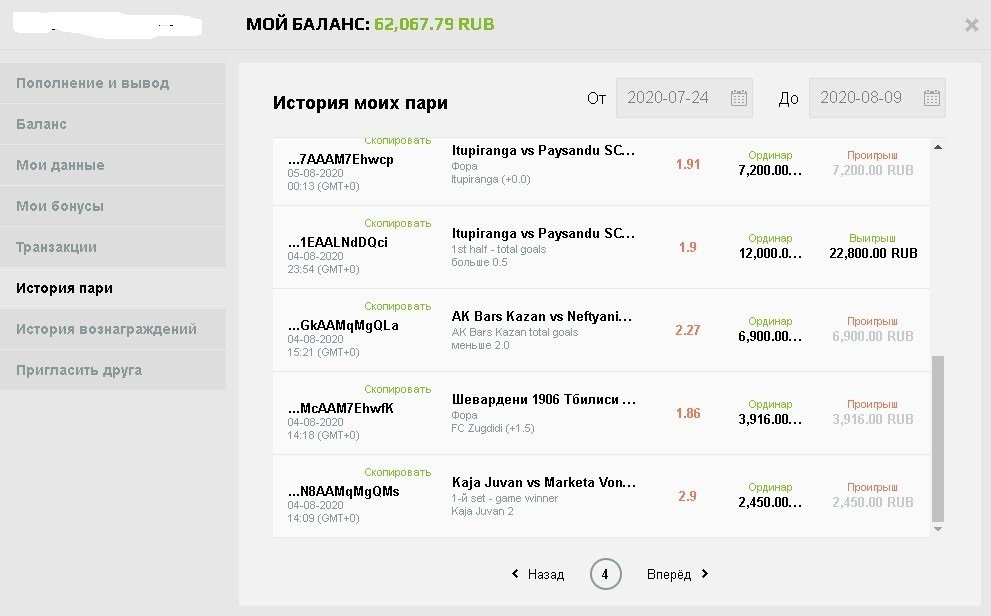
Task: Close the account dialog with X icon
Action: (x=971, y=25)
